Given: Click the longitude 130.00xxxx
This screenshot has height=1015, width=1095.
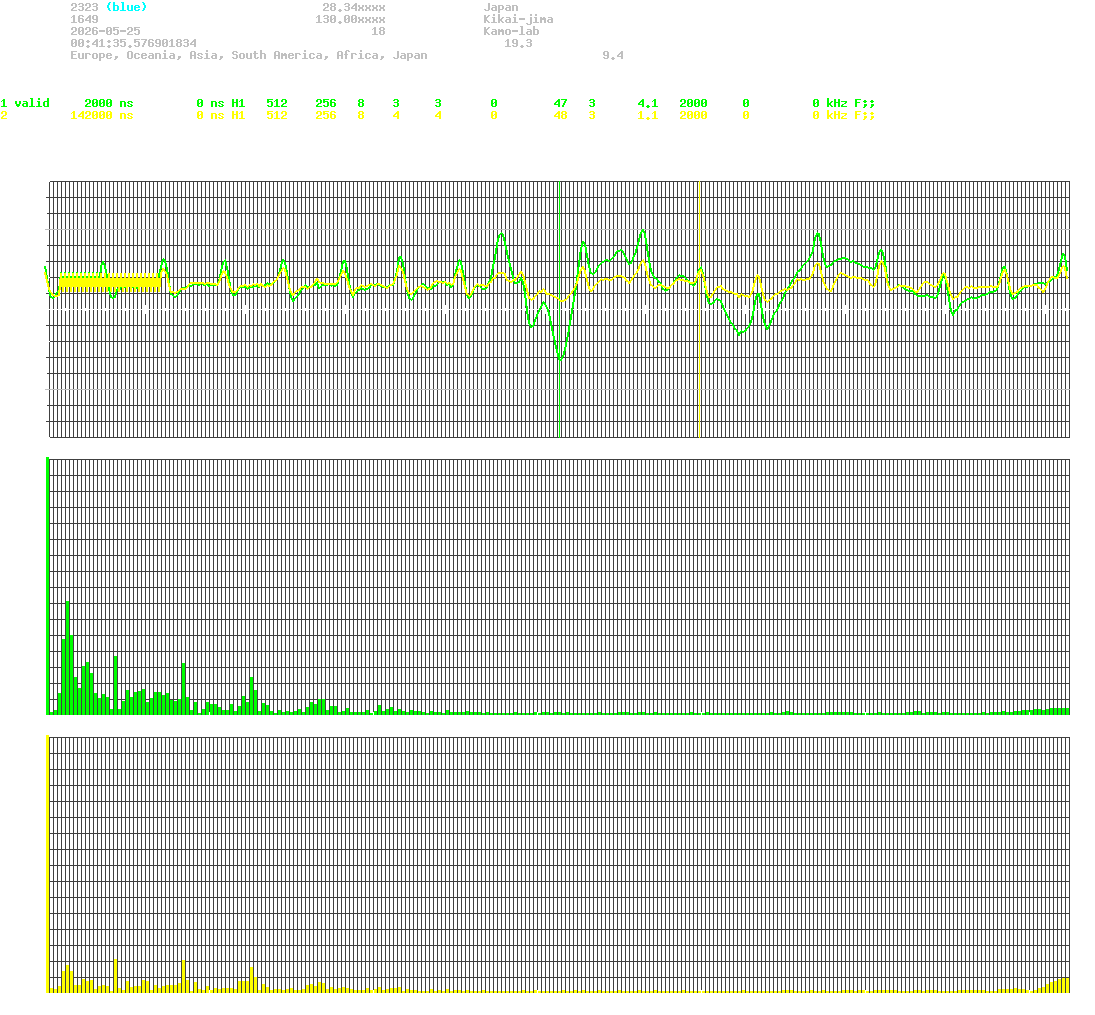Looking at the screenshot, I should (350, 19).
